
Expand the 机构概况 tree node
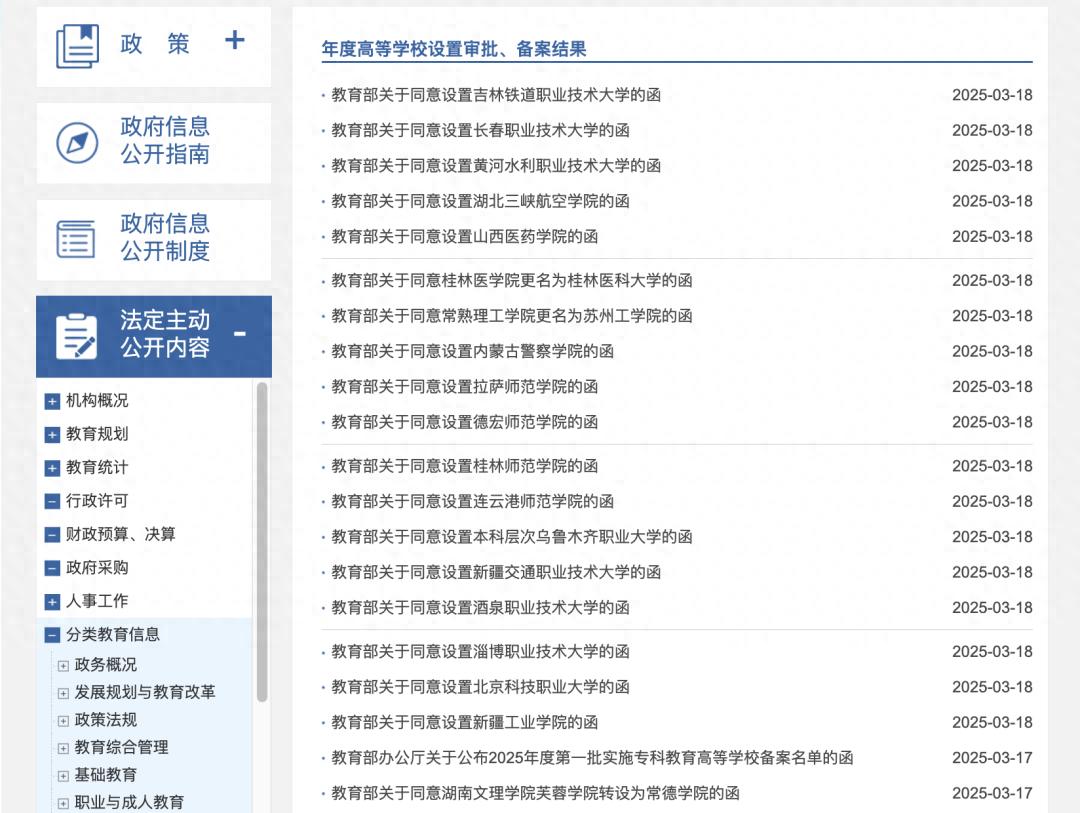[x=53, y=401]
